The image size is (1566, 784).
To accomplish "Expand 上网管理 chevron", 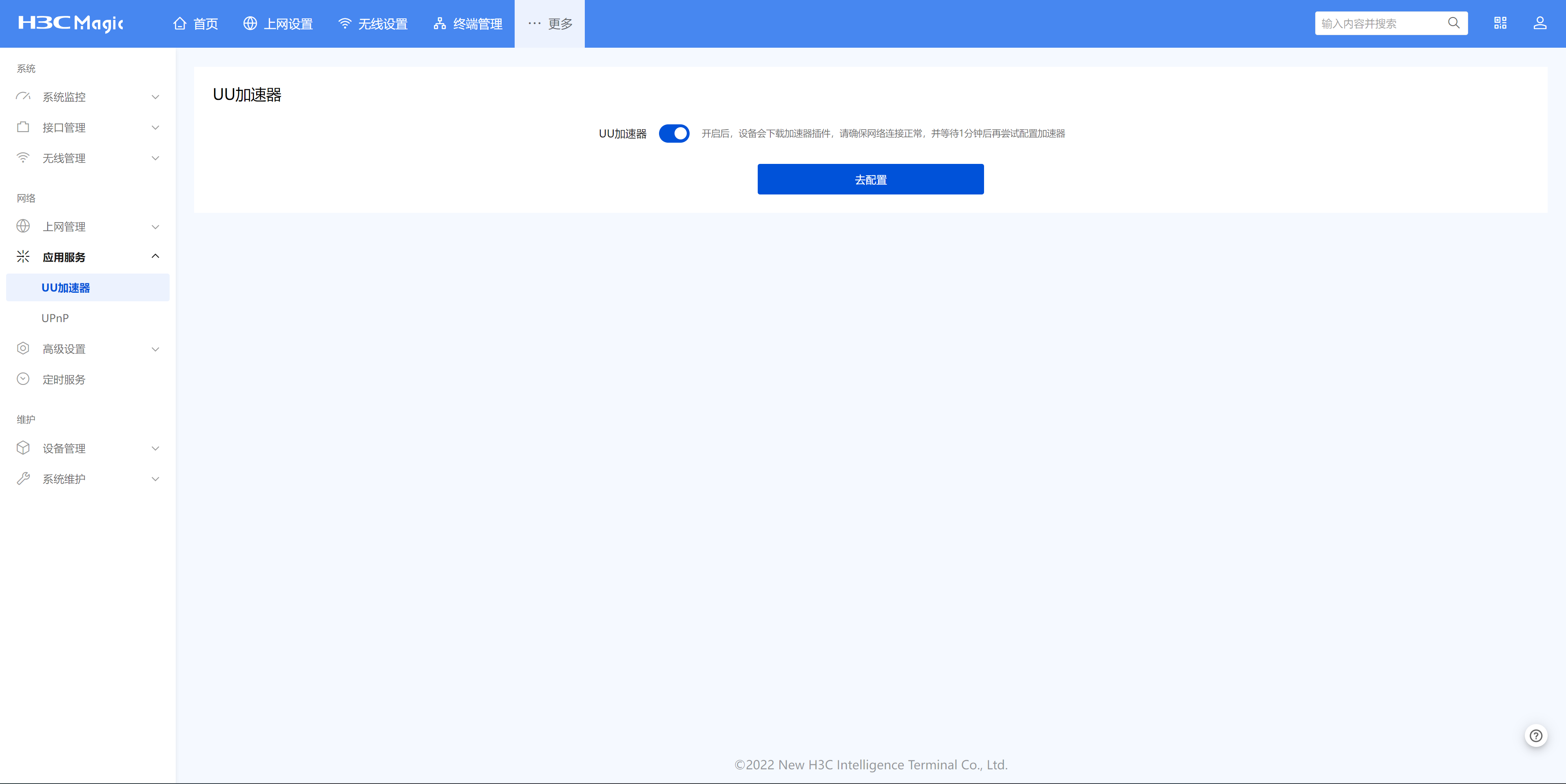I will tap(156, 227).
